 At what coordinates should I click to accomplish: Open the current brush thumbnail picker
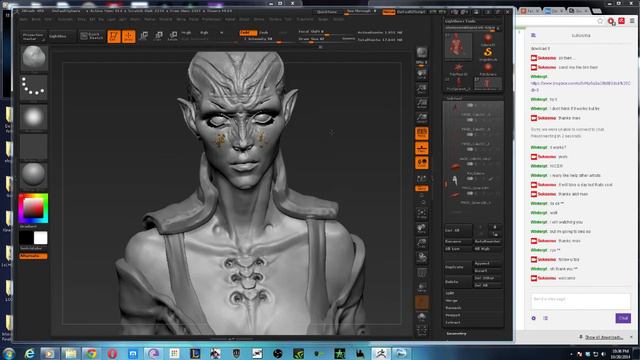pyautogui.click(x=33, y=58)
